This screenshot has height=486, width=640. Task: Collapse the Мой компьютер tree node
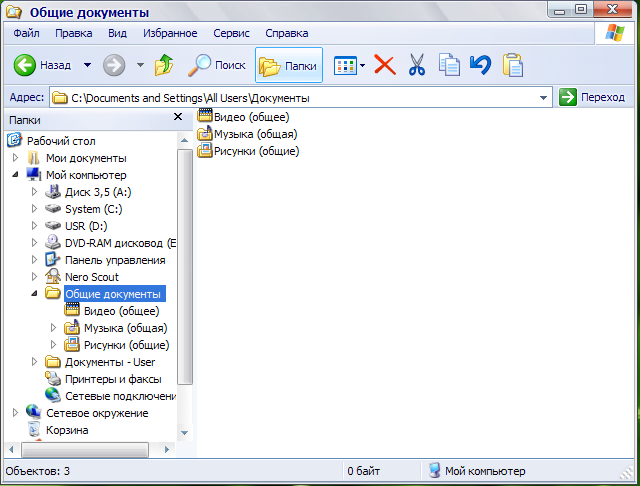16,175
